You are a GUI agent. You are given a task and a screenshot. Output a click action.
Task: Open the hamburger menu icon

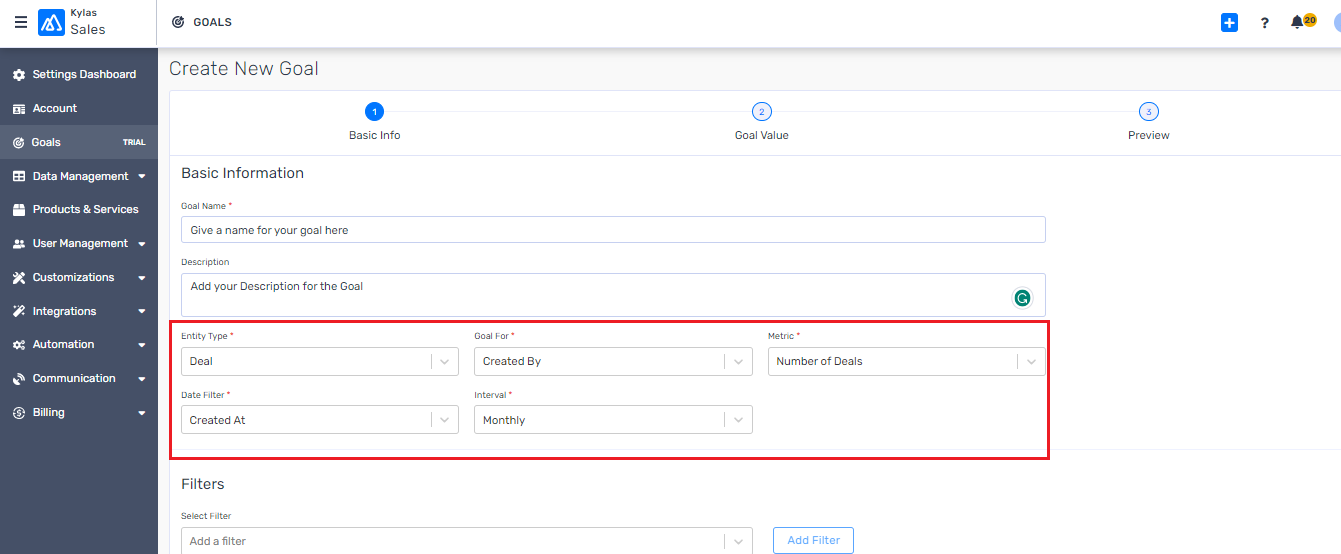coord(20,22)
